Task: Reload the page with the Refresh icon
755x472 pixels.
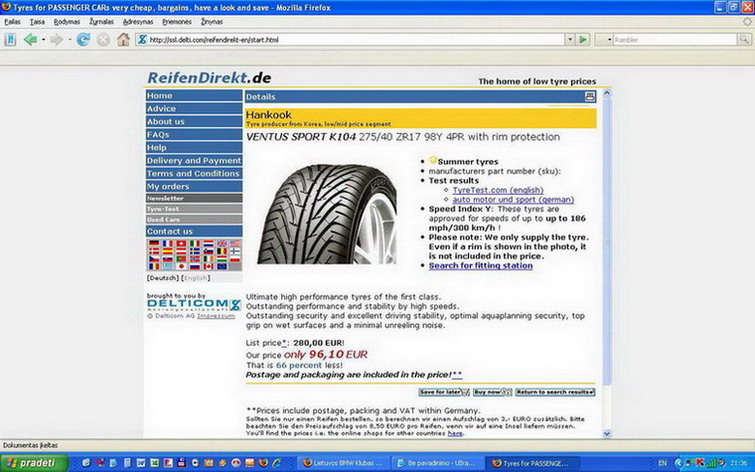Action: pyautogui.click(x=83, y=39)
